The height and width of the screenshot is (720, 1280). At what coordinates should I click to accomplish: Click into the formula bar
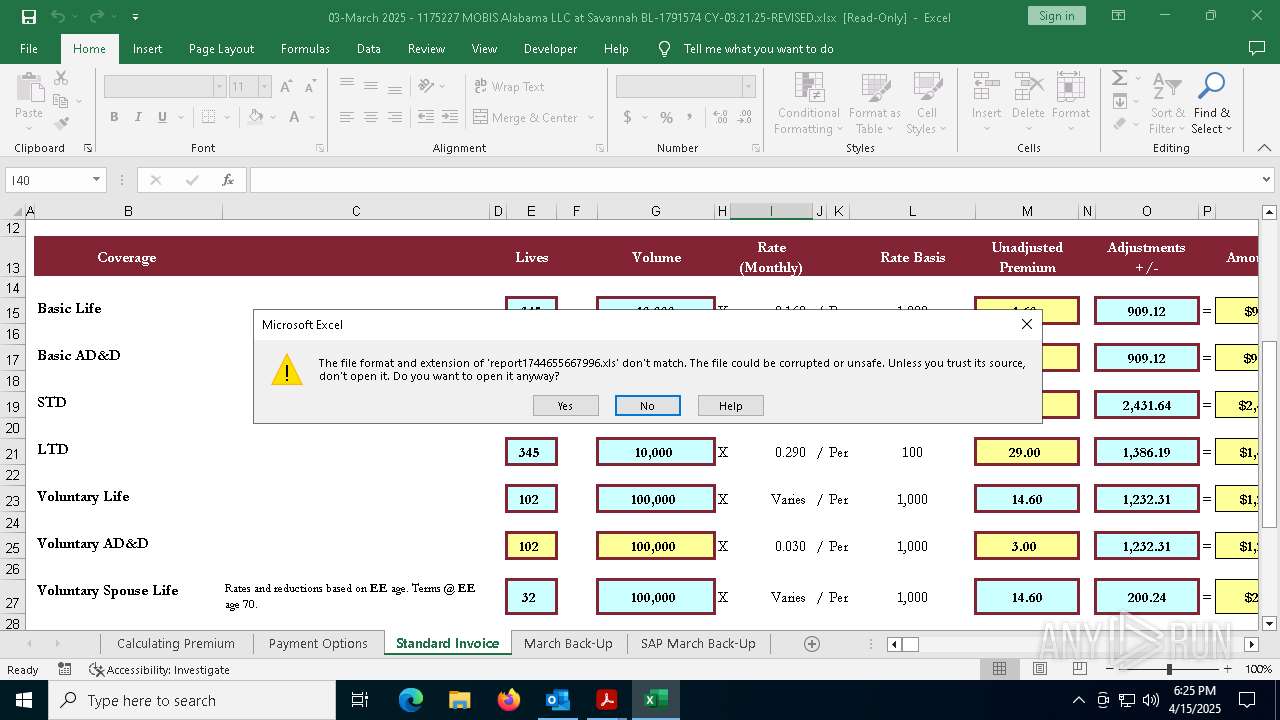point(754,180)
